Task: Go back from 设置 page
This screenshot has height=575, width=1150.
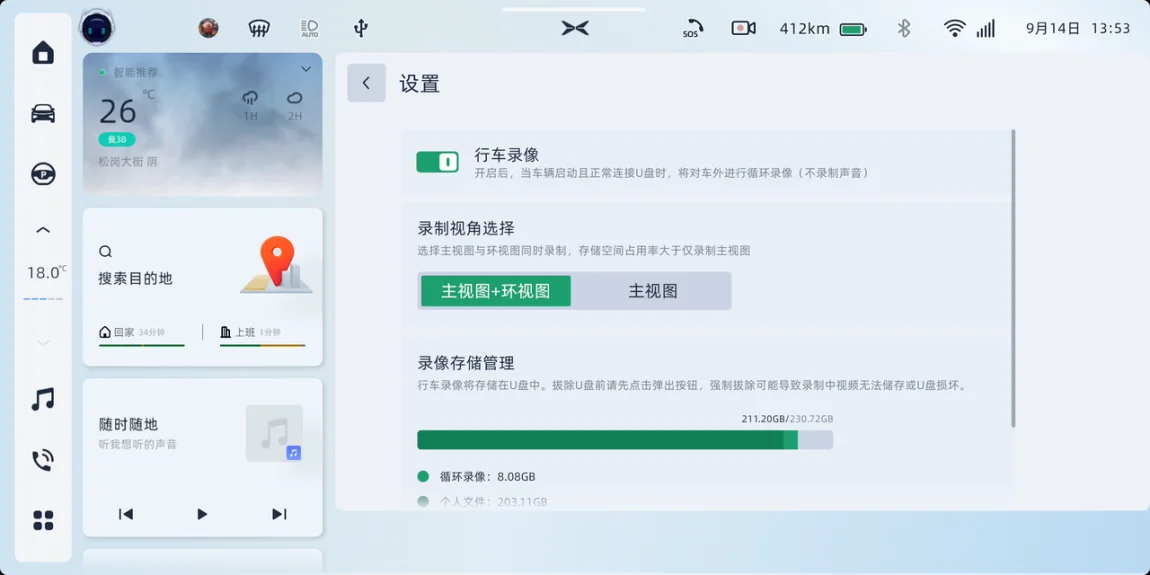Action: pos(366,84)
